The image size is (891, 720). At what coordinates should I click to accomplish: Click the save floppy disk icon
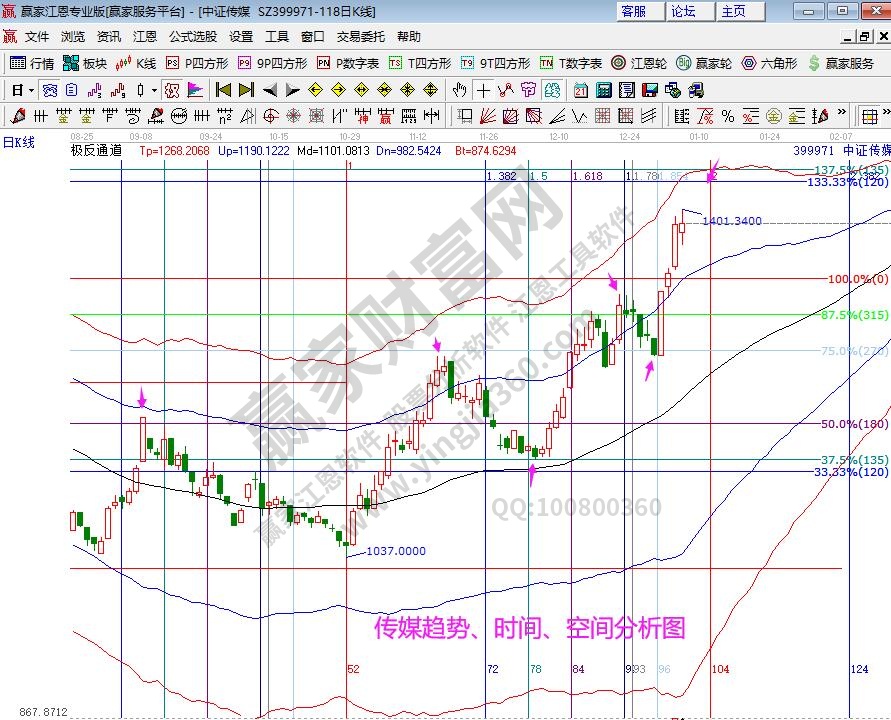point(651,89)
